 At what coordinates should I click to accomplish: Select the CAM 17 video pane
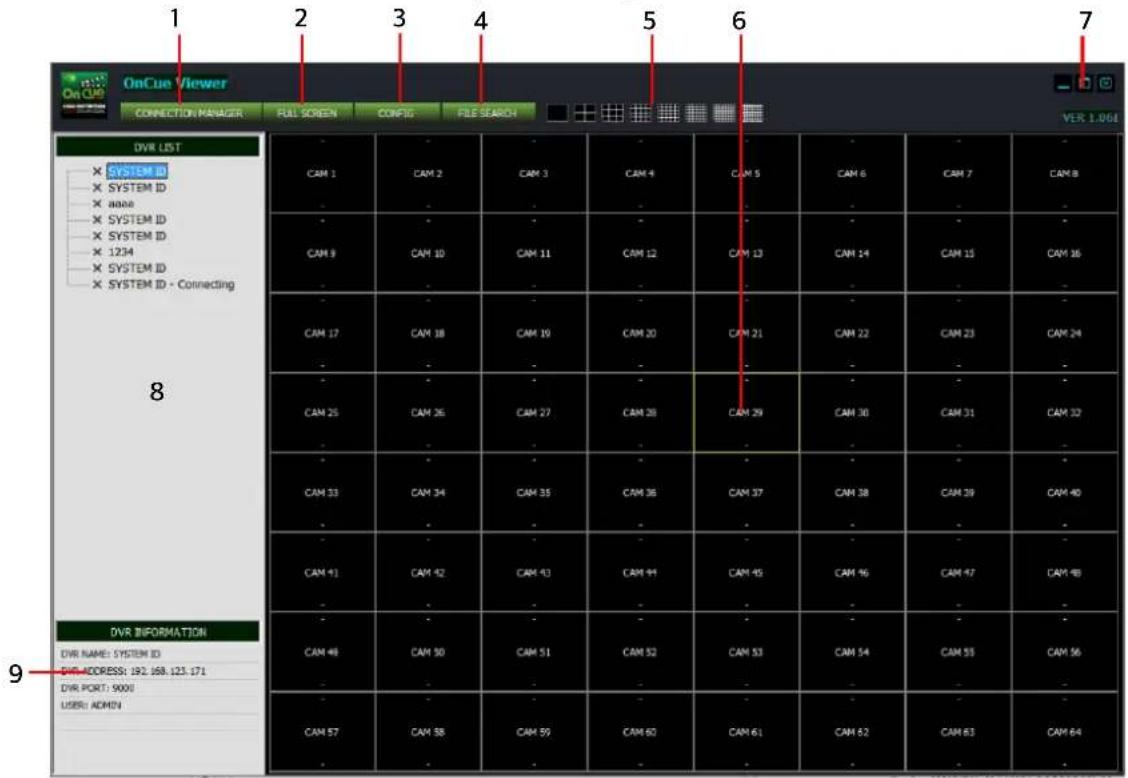322,333
